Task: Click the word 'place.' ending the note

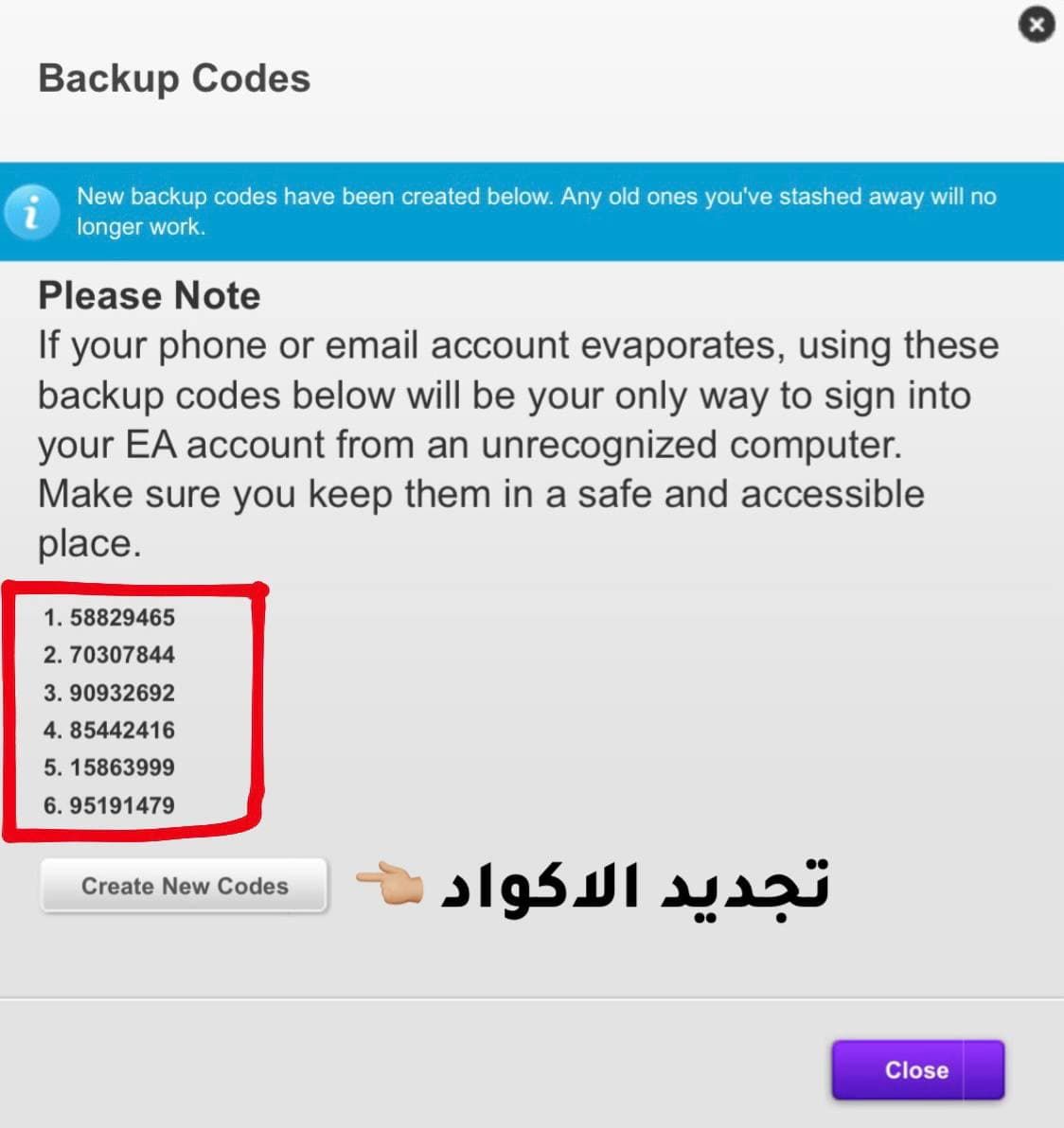Action: point(90,544)
